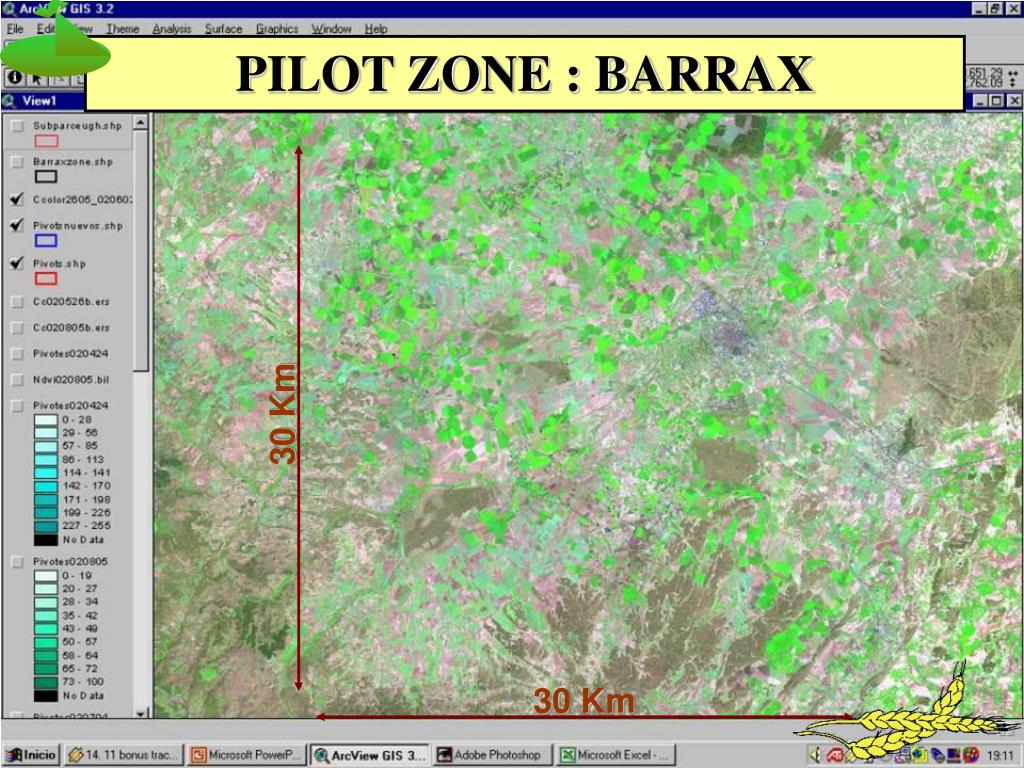Select the Identify tool with the i symbol
This screenshot has height=768, width=1024.
14,78
